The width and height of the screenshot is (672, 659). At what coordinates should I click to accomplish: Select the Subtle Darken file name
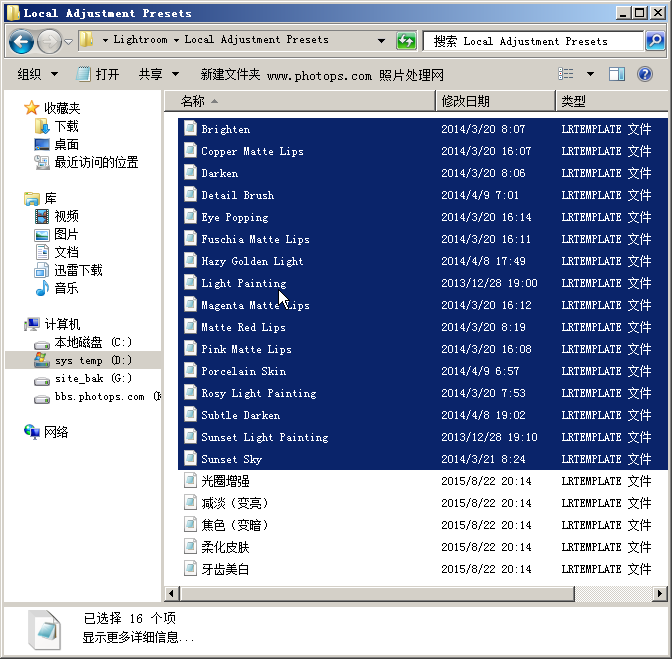pos(240,415)
